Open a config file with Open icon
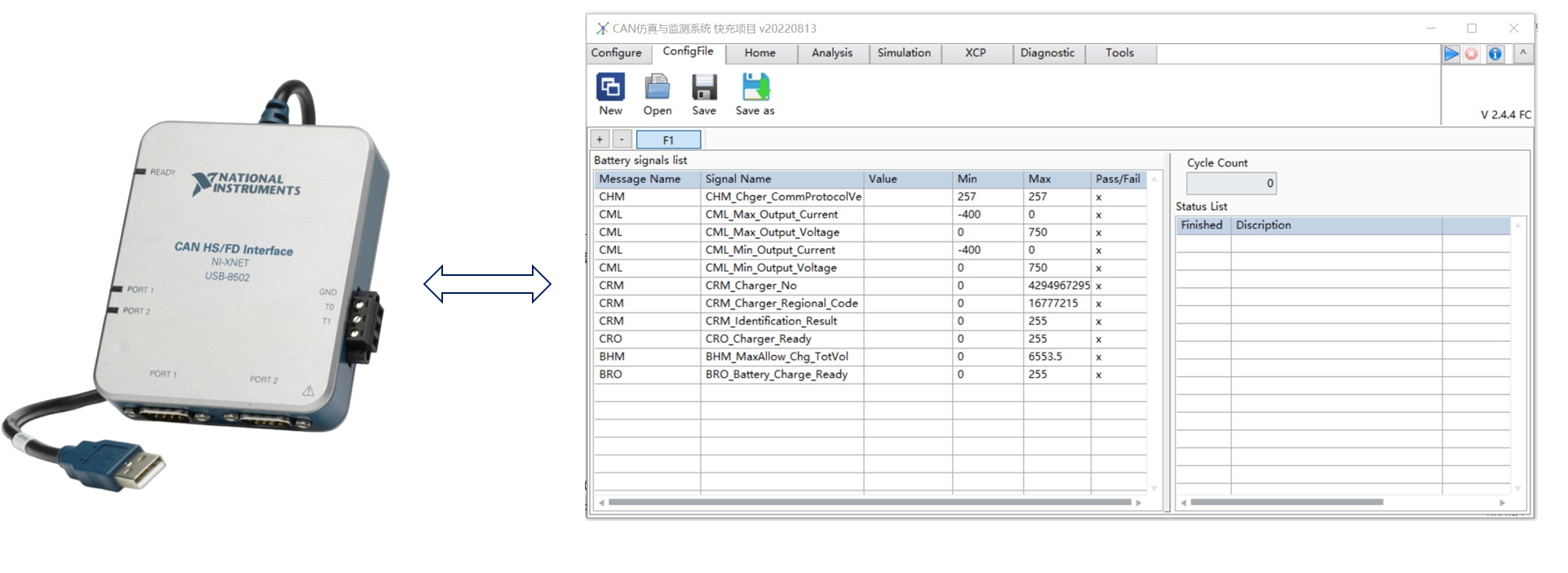 tap(657, 87)
